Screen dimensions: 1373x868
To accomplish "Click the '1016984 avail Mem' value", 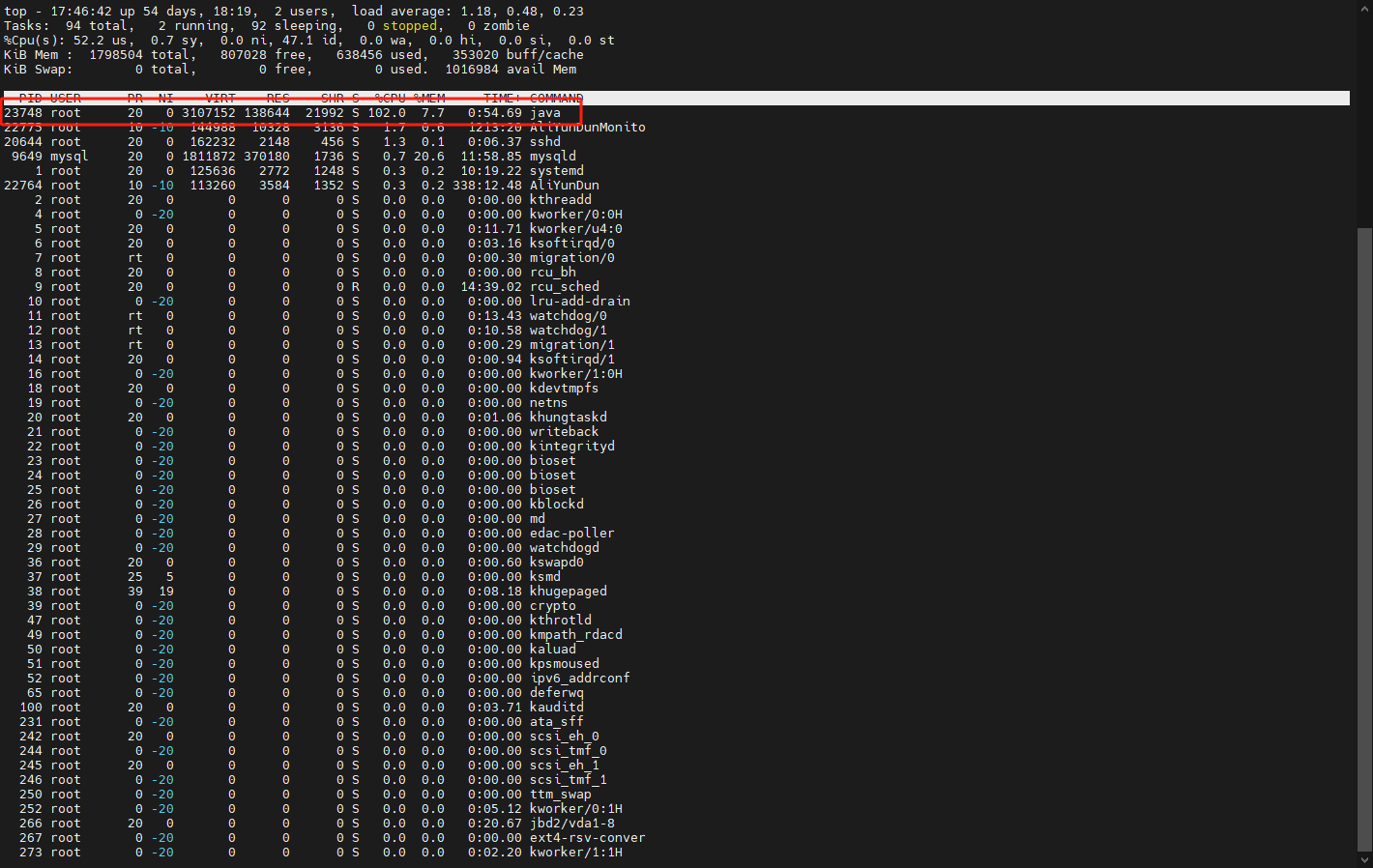I will (511, 70).
